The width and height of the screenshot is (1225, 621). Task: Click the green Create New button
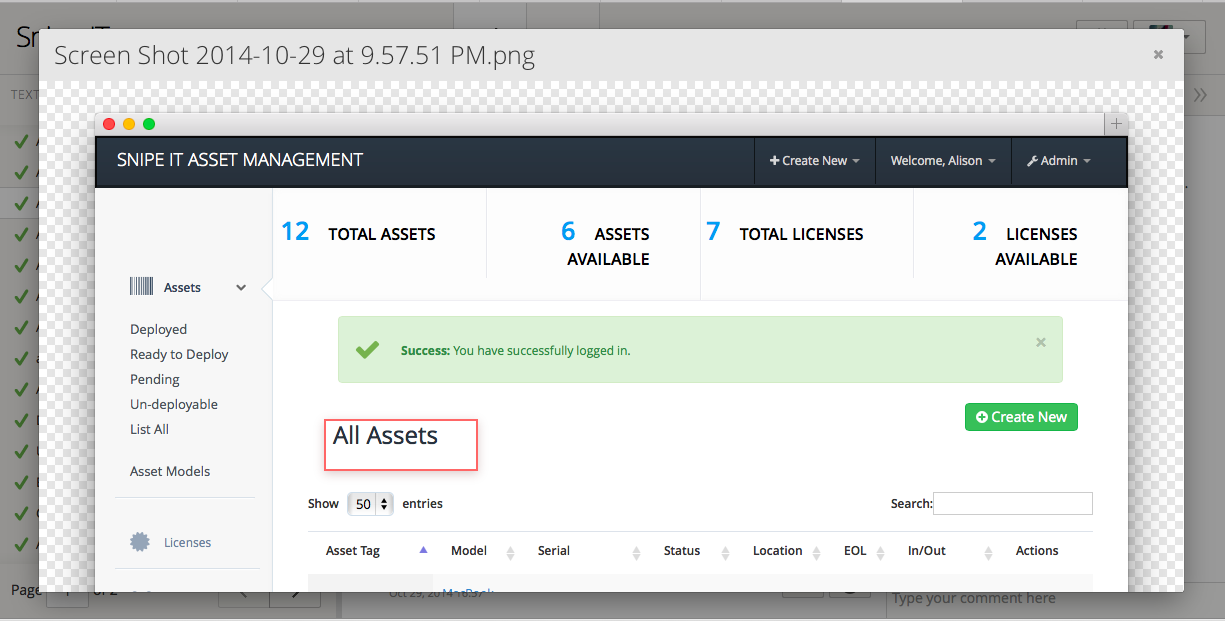(x=1021, y=417)
